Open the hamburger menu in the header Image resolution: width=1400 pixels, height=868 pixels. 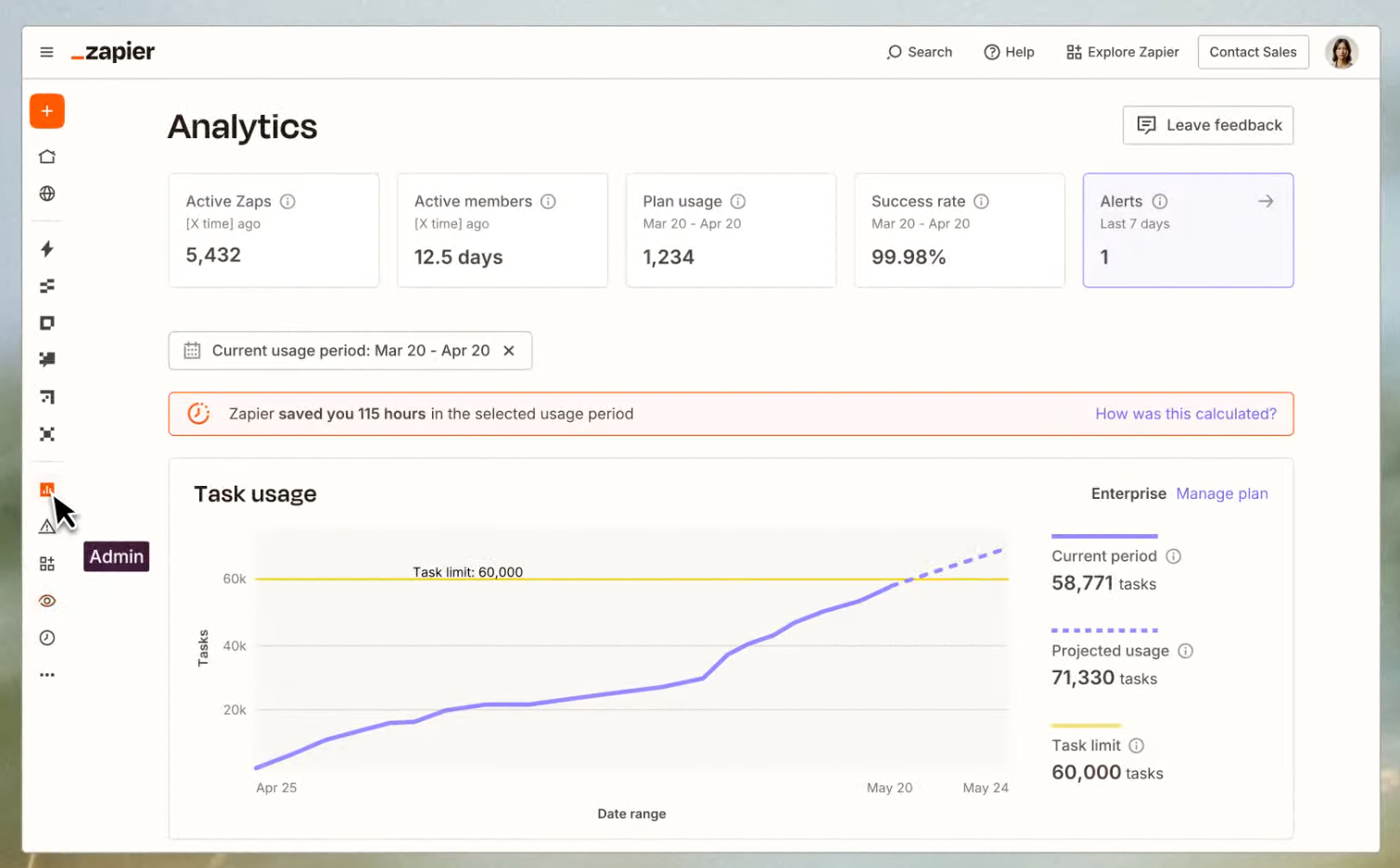[46, 52]
